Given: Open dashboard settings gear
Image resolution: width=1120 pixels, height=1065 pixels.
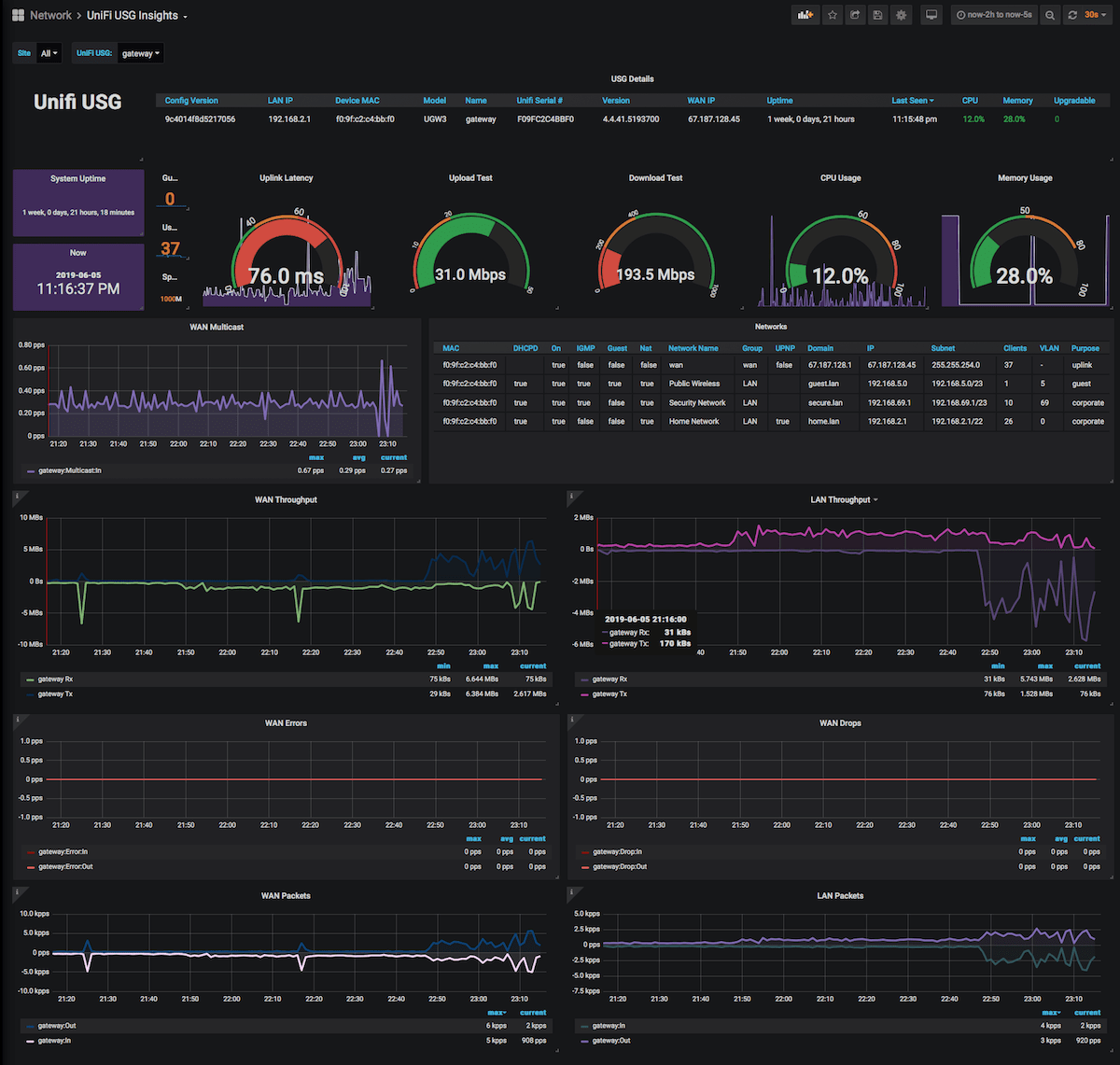Looking at the screenshot, I should (901, 15).
